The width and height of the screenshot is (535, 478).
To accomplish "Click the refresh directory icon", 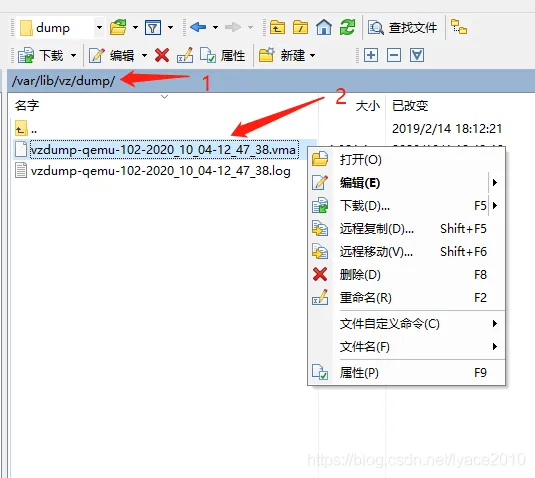I will coord(348,27).
